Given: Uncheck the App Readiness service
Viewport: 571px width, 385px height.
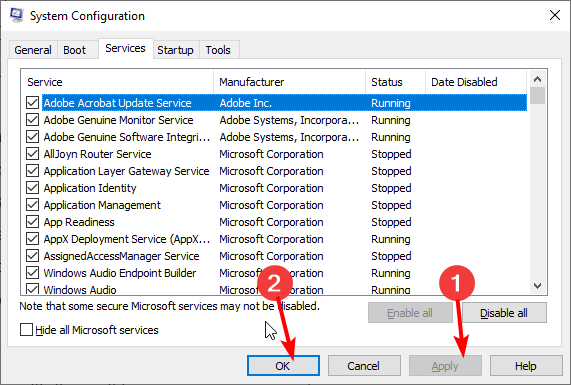Looking at the screenshot, I should pyautogui.click(x=32, y=222).
